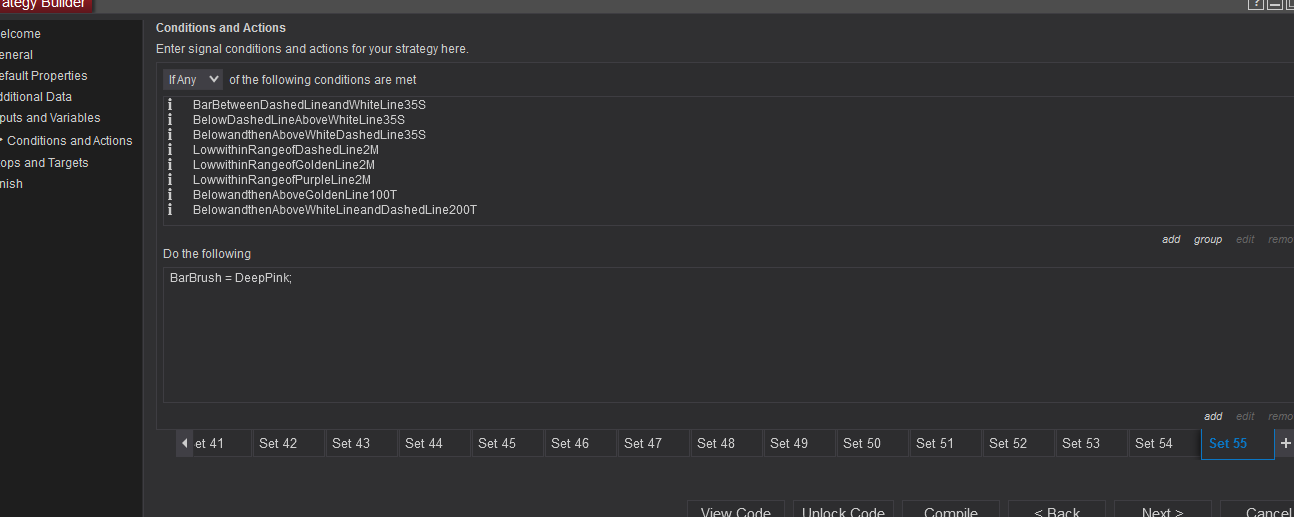1294x517 pixels.
Task: Open Stops and Targets in sidebar
Action: coord(44,163)
